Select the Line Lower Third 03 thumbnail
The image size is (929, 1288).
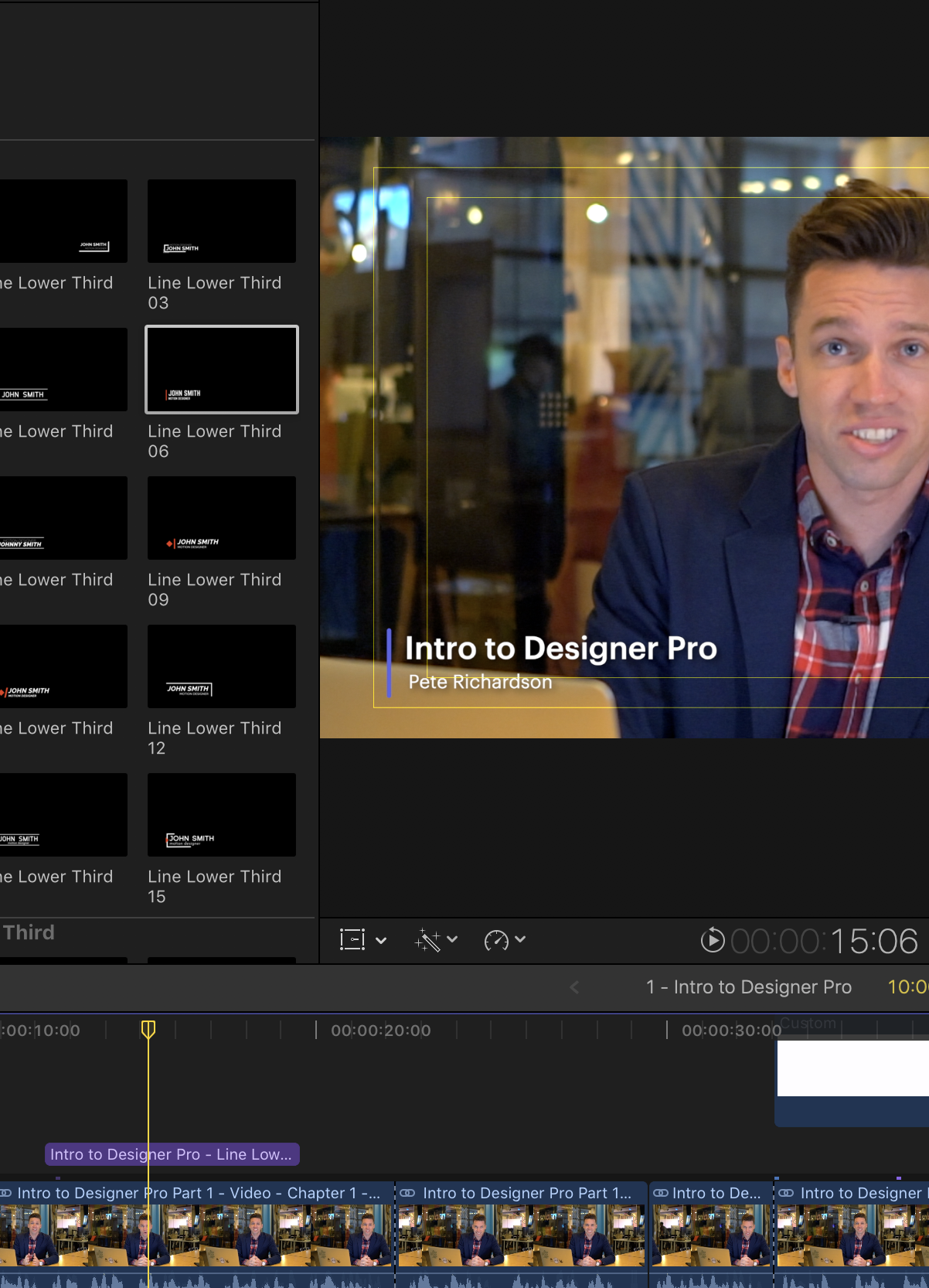[222, 221]
